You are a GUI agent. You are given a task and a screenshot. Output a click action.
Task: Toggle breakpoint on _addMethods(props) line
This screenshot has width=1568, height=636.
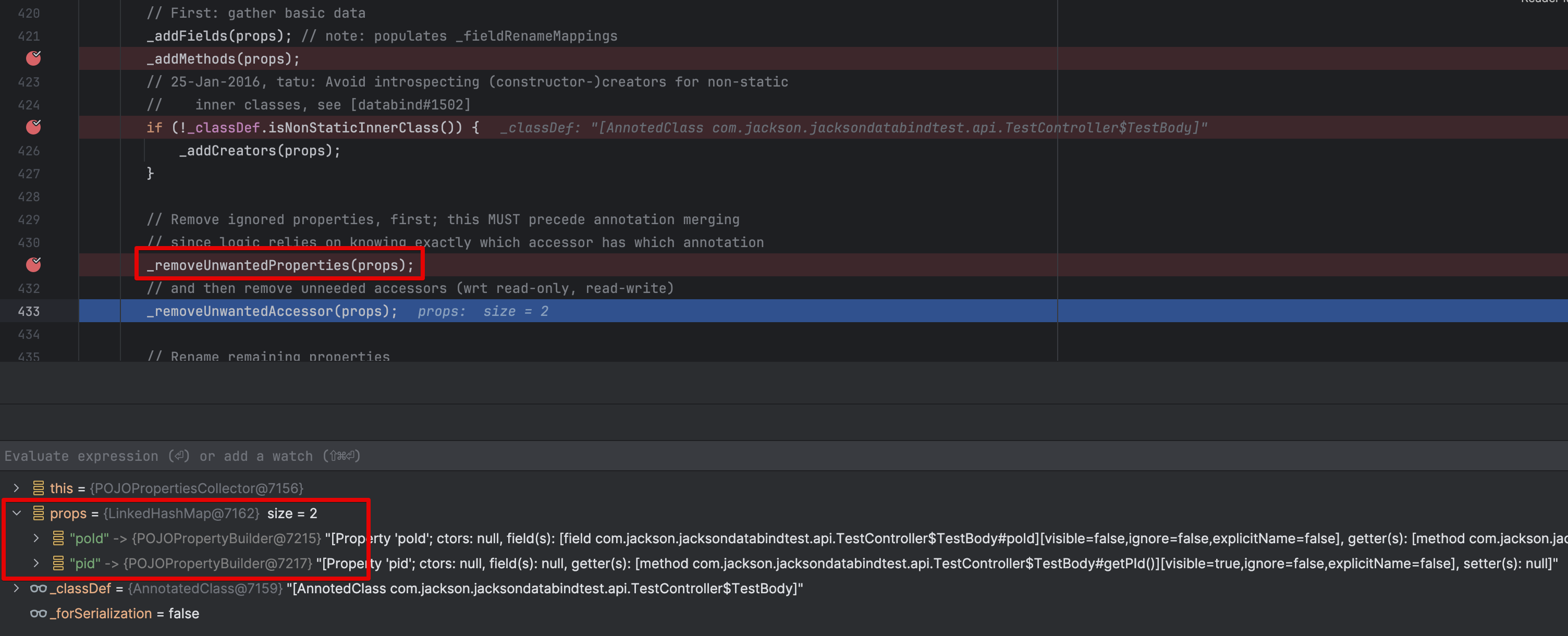[x=33, y=58]
